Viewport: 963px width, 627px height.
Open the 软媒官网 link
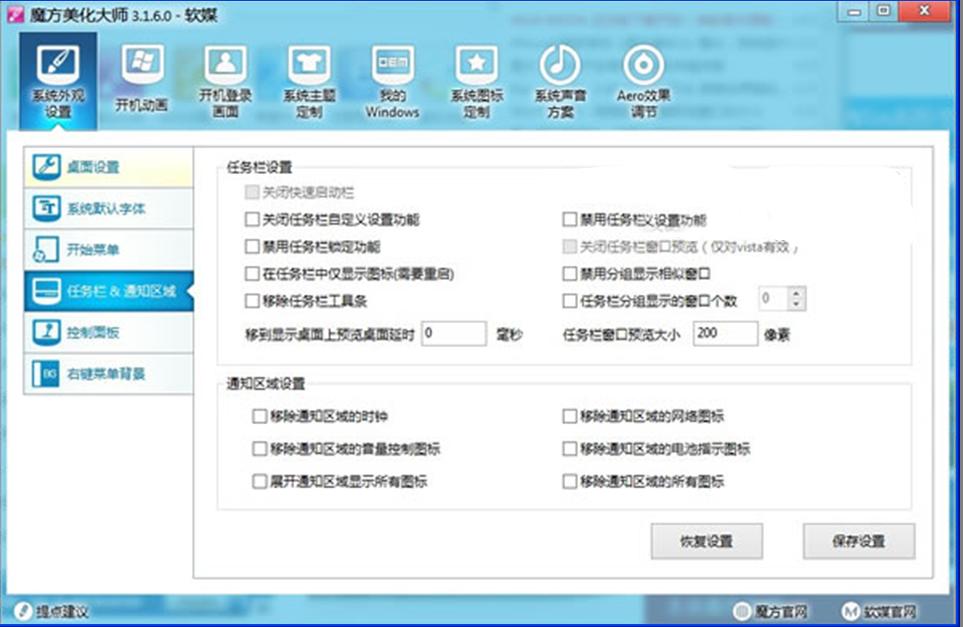(890, 612)
